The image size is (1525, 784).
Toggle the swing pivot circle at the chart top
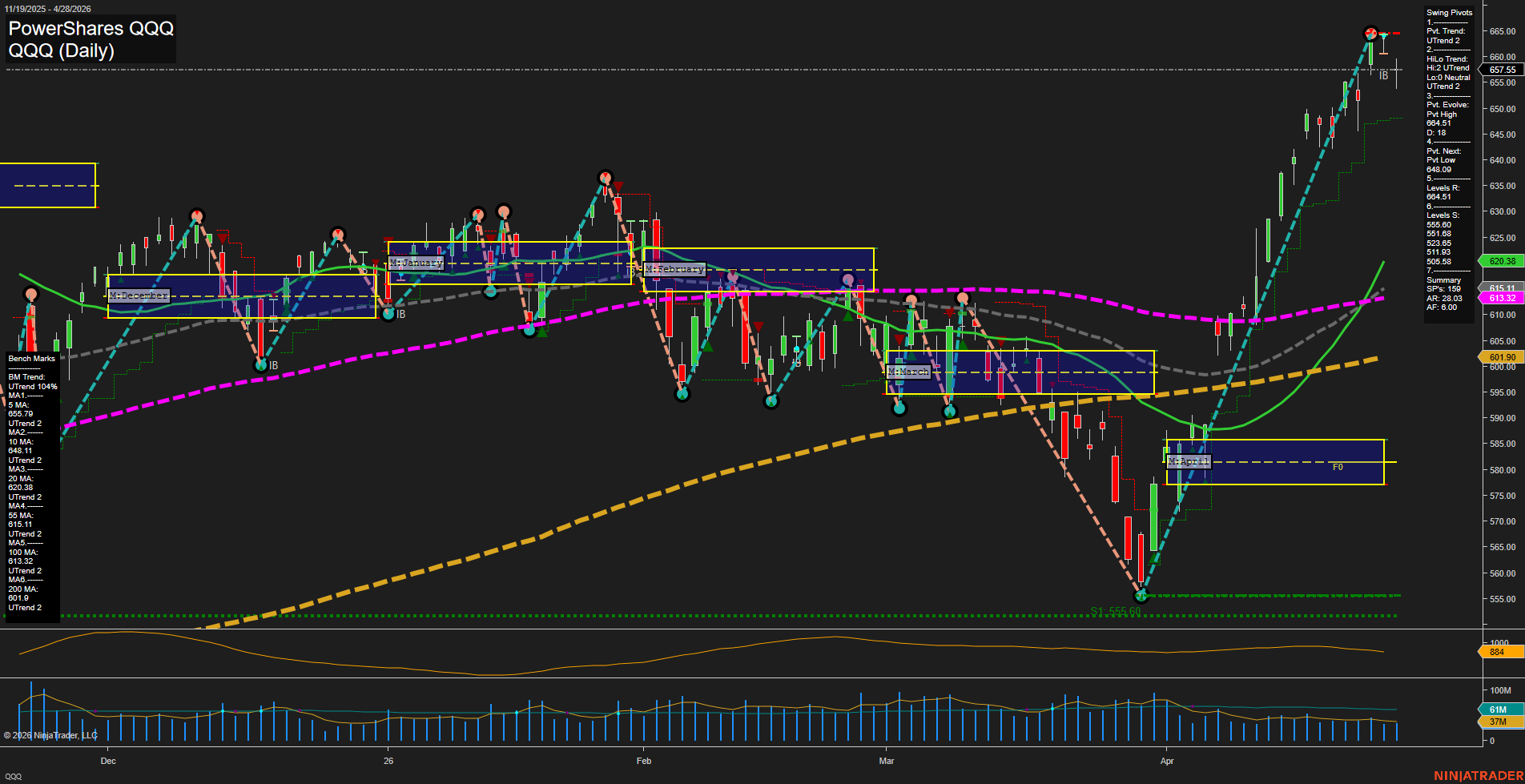pyautogui.click(x=1370, y=34)
